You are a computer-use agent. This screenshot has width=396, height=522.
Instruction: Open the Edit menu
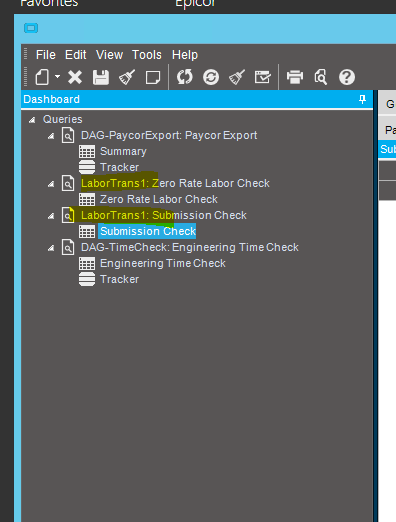pos(76,55)
